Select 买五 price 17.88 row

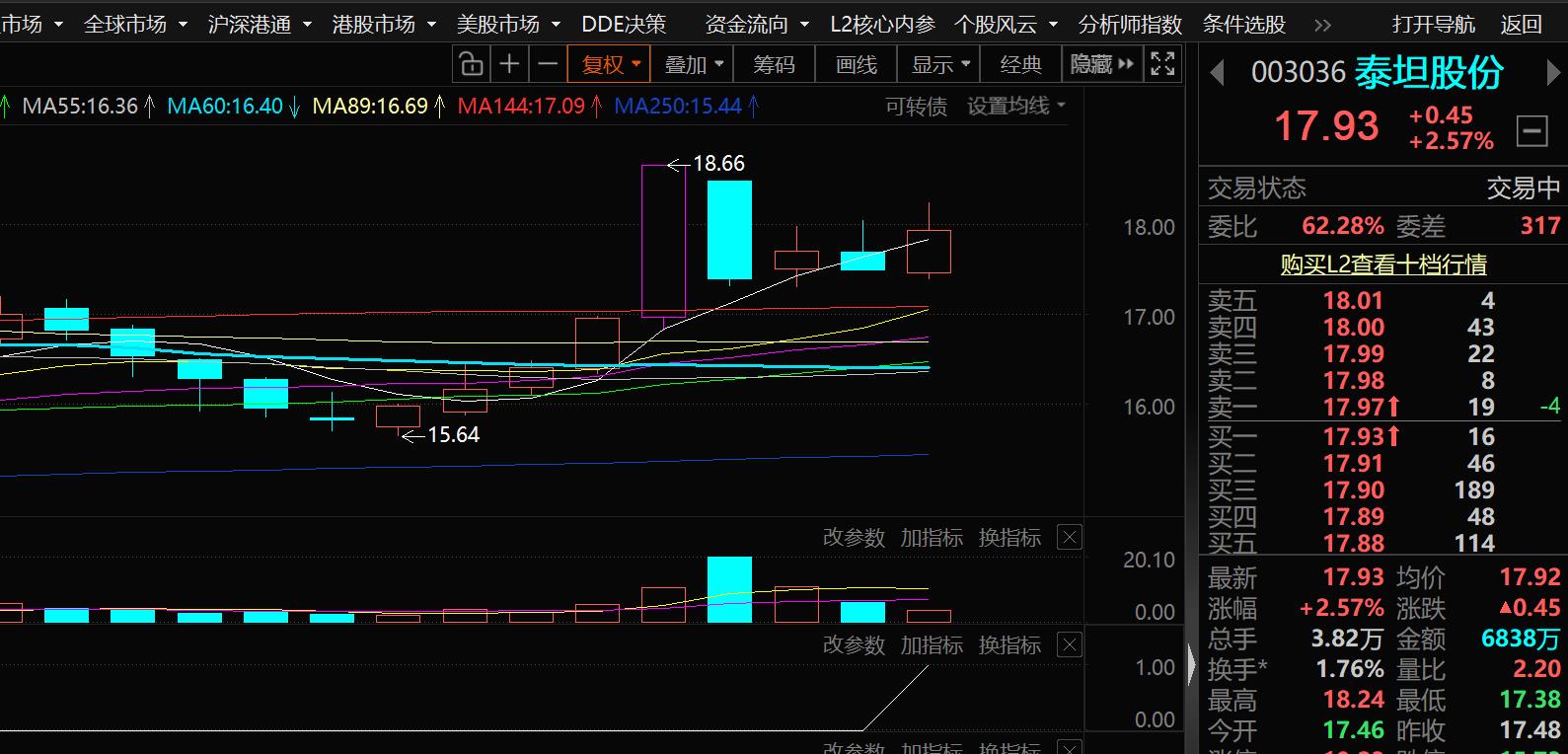coord(1381,543)
